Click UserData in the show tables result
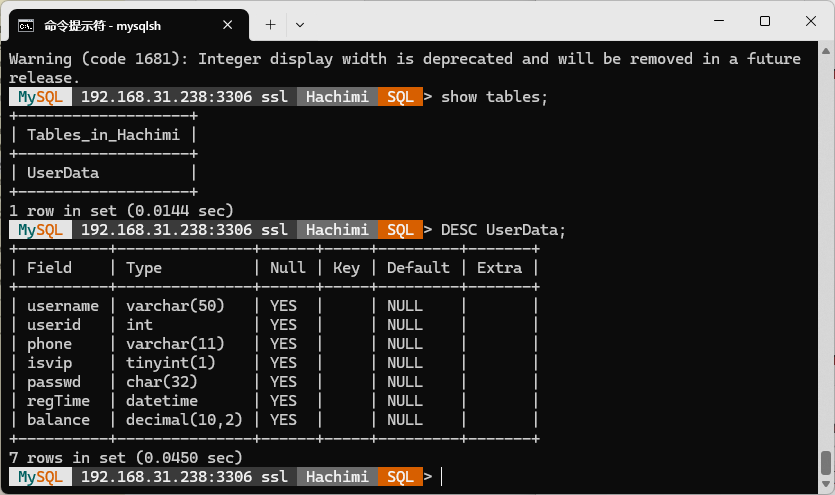 (x=63, y=173)
